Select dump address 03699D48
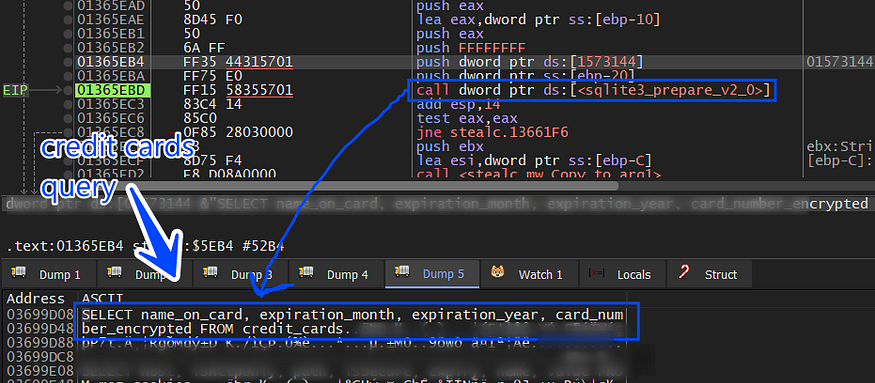The image size is (875, 383). [40, 328]
